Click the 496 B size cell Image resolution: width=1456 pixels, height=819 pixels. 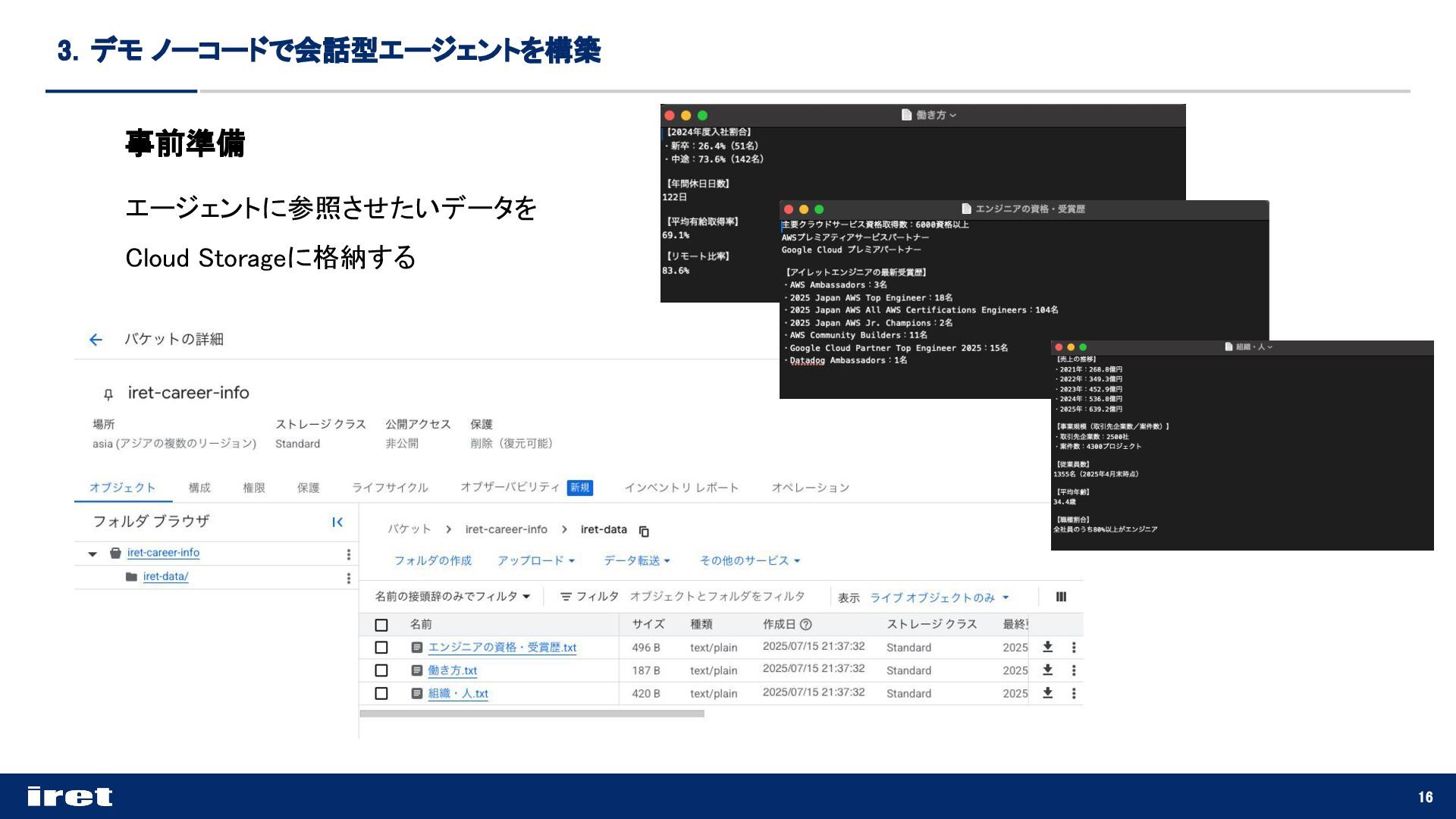coord(646,648)
